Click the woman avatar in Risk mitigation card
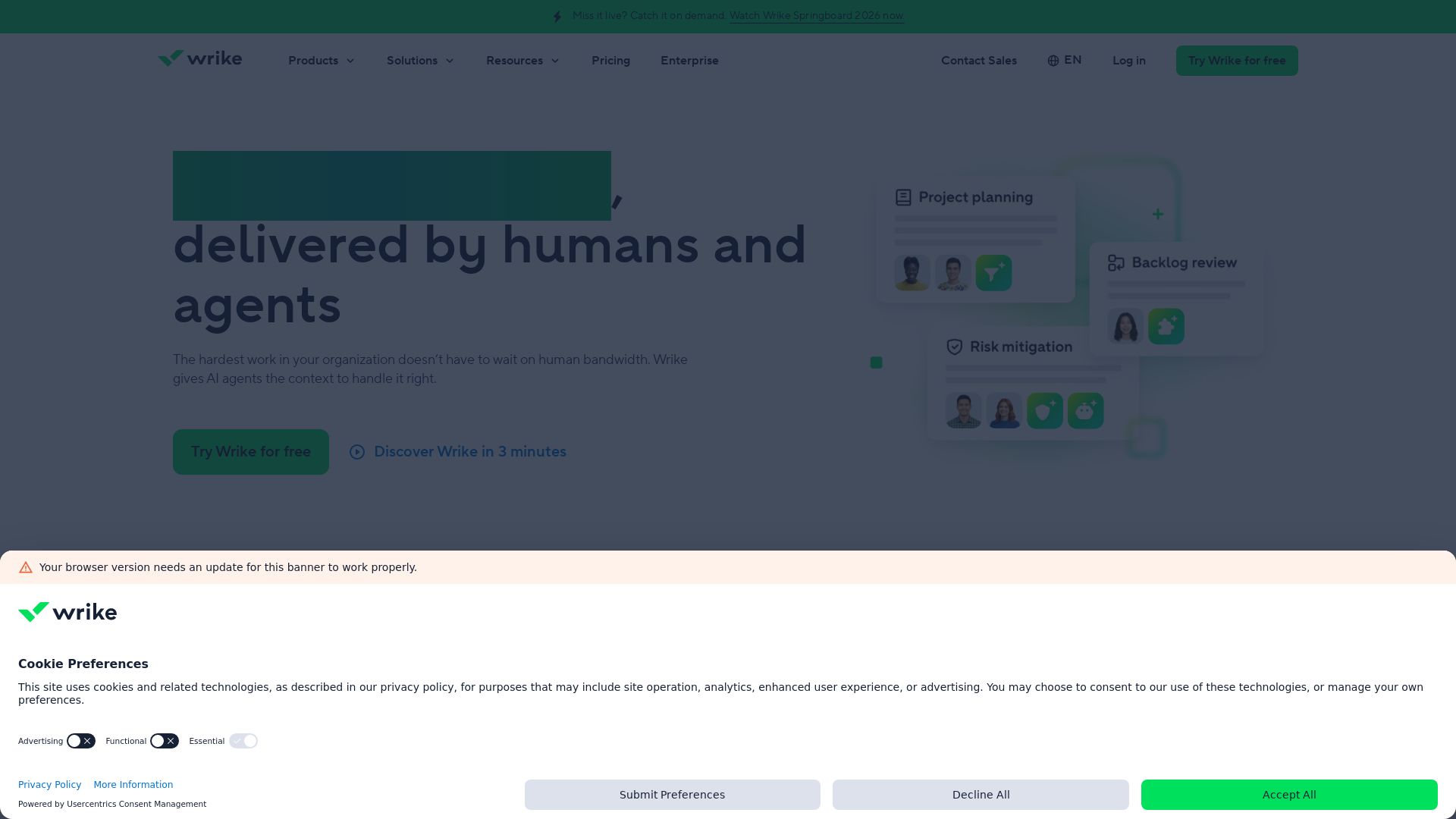Viewport: 1456px width, 819px height. 1005,411
